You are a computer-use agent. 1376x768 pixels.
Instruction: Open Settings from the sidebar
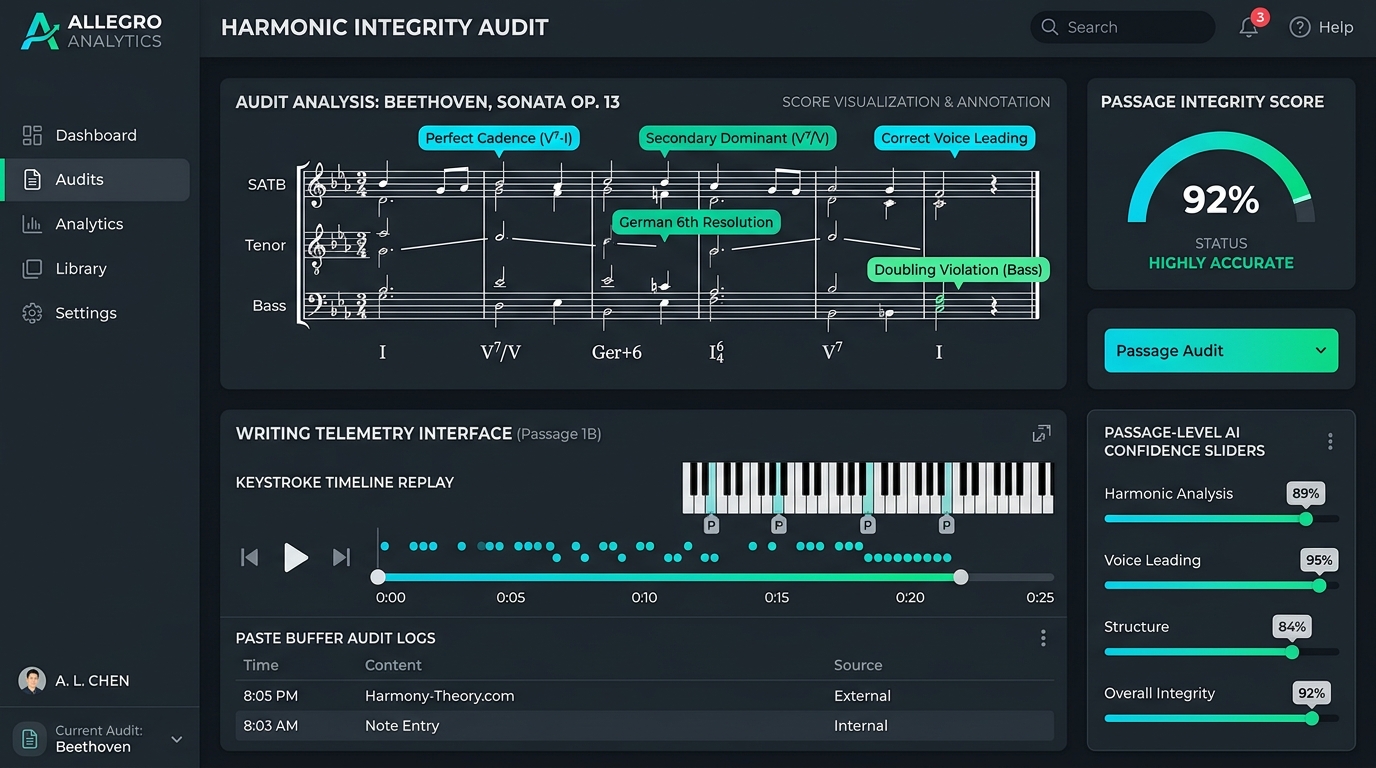(96, 313)
